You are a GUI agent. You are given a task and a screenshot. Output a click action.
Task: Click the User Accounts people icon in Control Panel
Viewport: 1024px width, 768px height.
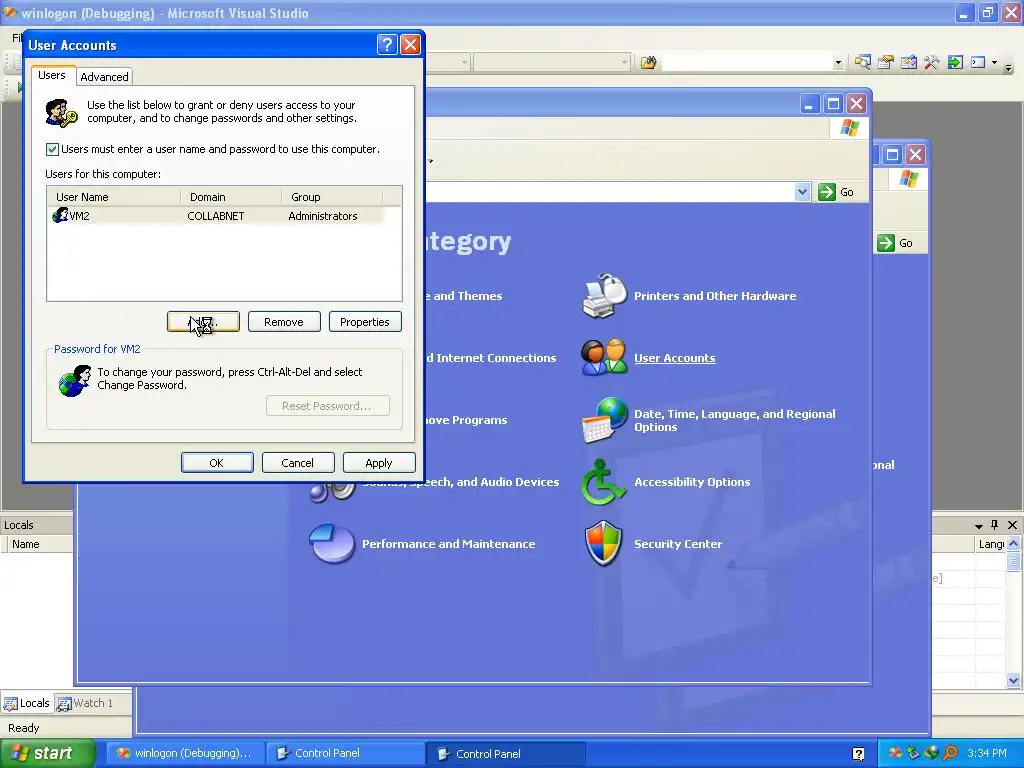click(x=604, y=357)
